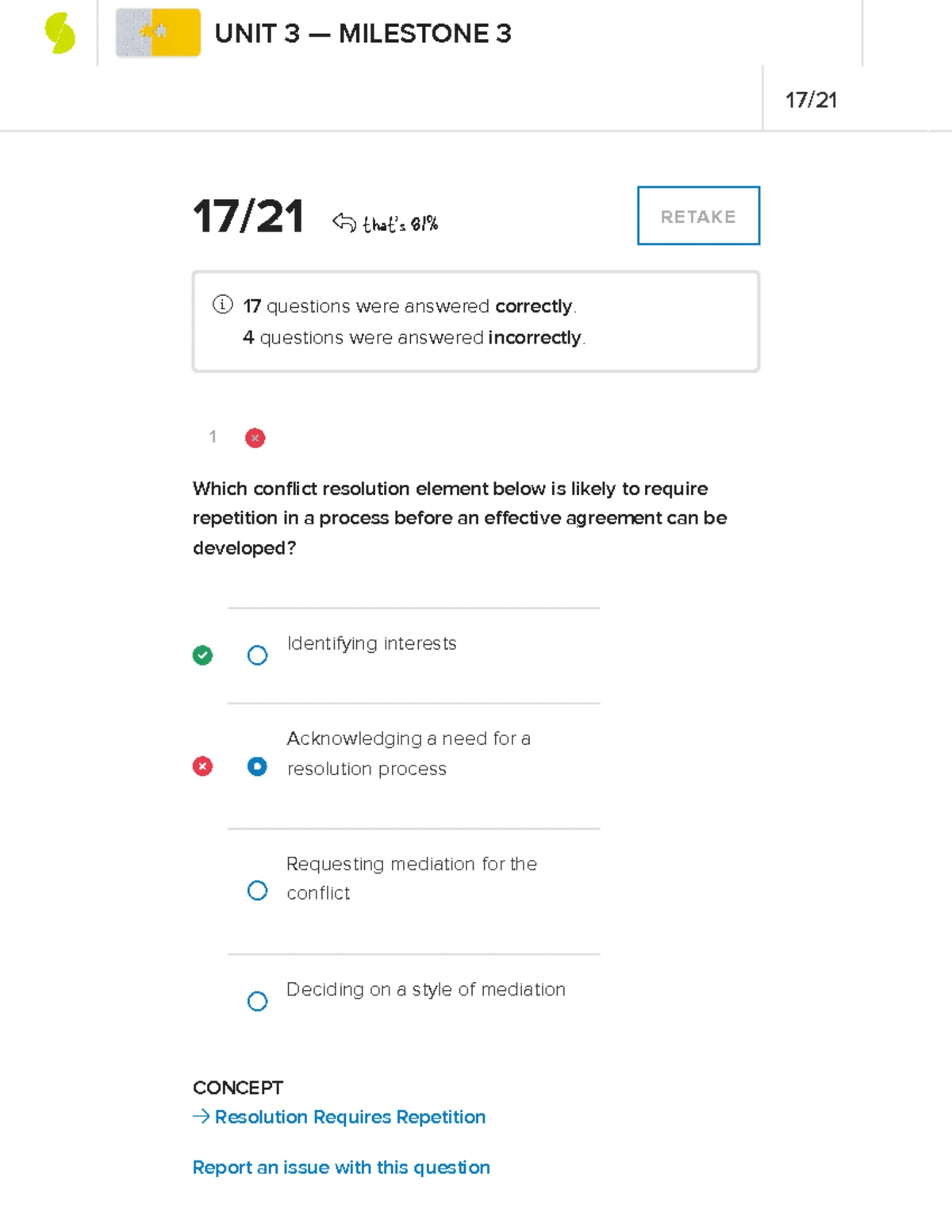Screen dimensions: 952x1232
Task: Select the Identifying interests radio button
Action: (257, 655)
